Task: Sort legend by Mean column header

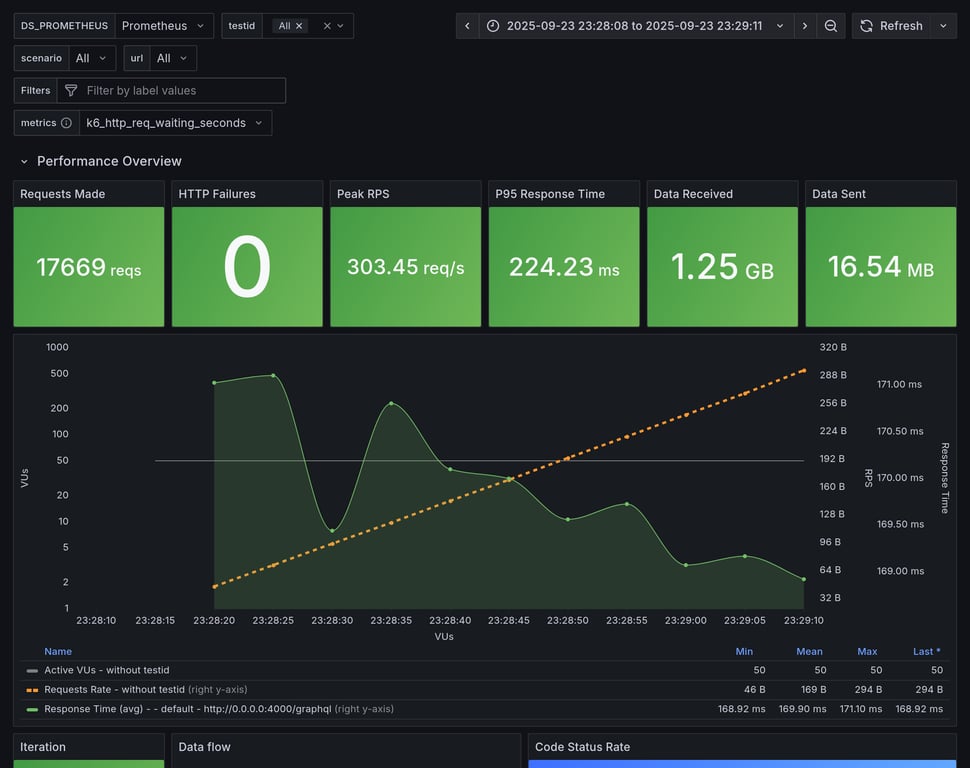Action: point(809,651)
